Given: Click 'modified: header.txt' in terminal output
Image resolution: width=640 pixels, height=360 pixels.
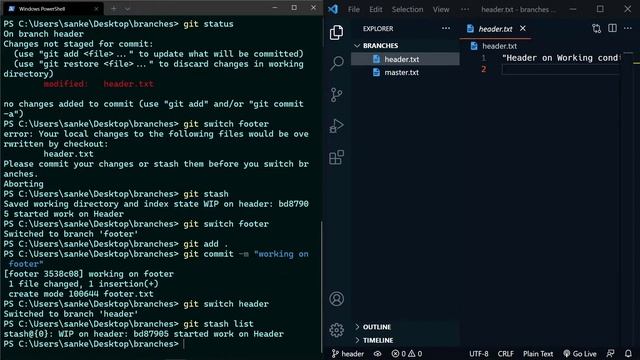Looking at the screenshot, I should click(98, 84).
